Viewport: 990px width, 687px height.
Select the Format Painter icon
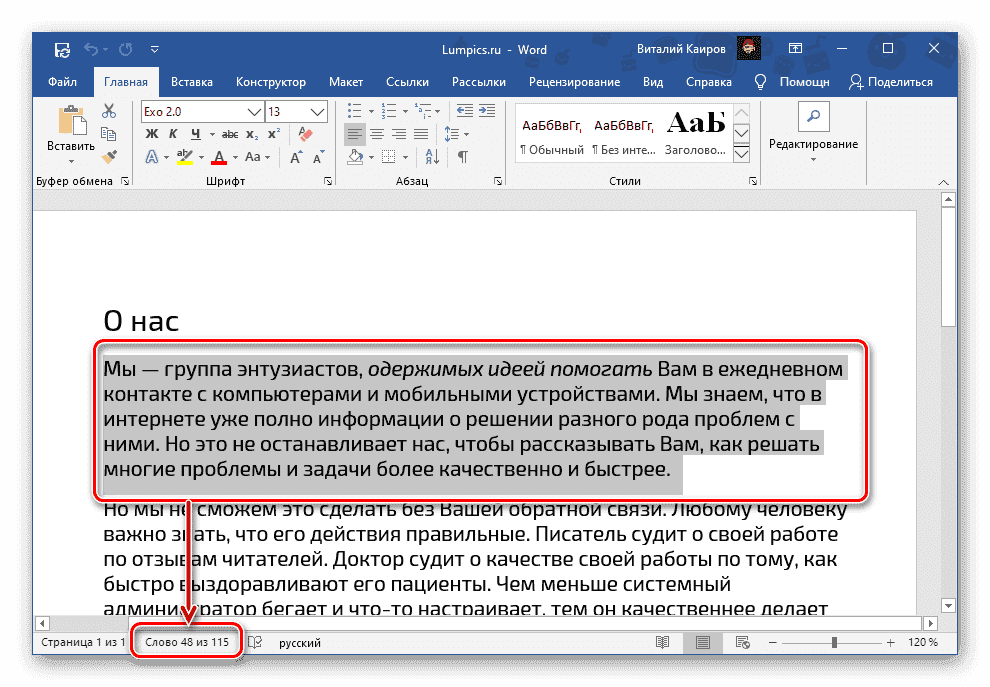[x=107, y=157]
